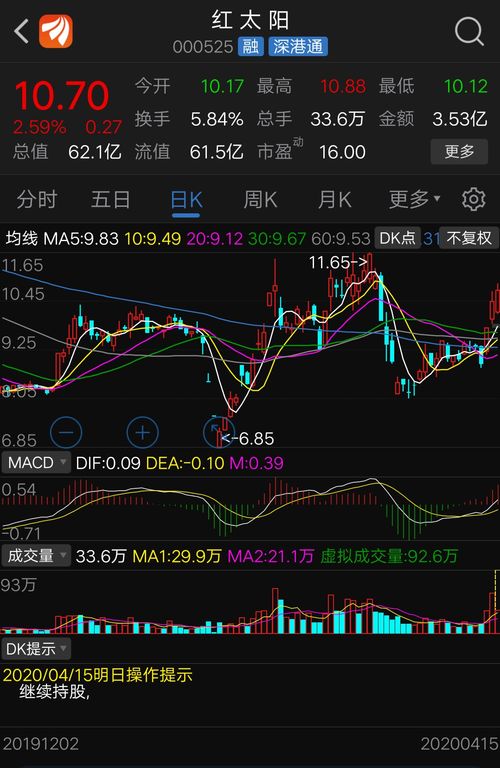The height and width of the screenshot is (768, 500).
Task: Tap the 融 margin trading badge
Action: (251, 47)
